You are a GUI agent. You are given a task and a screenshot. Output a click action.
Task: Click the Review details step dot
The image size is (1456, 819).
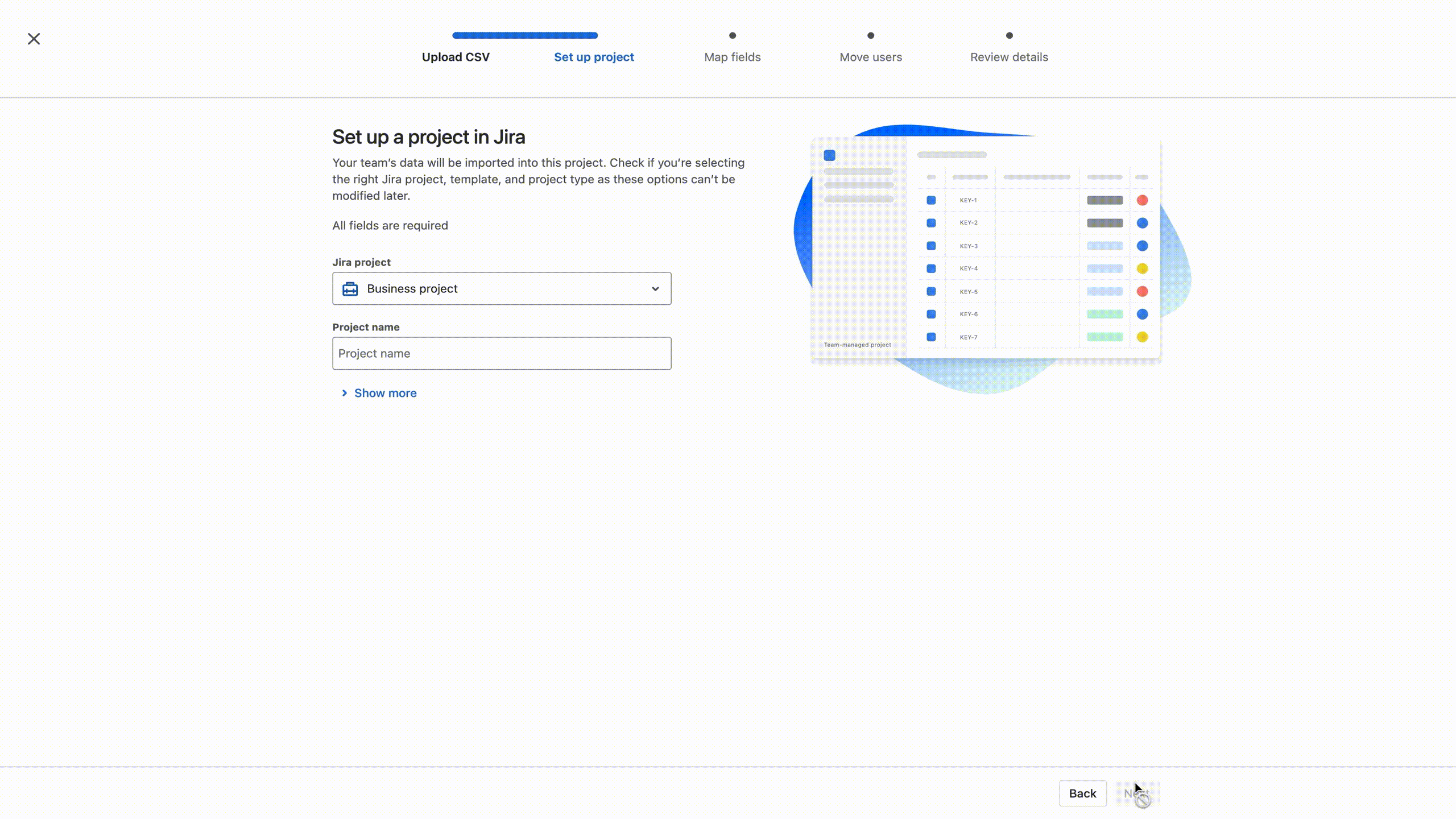click(x=1010, y=35)
